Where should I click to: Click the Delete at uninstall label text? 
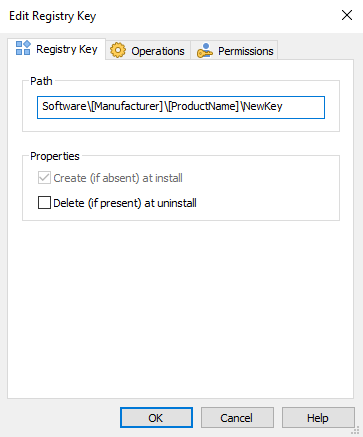125,203
